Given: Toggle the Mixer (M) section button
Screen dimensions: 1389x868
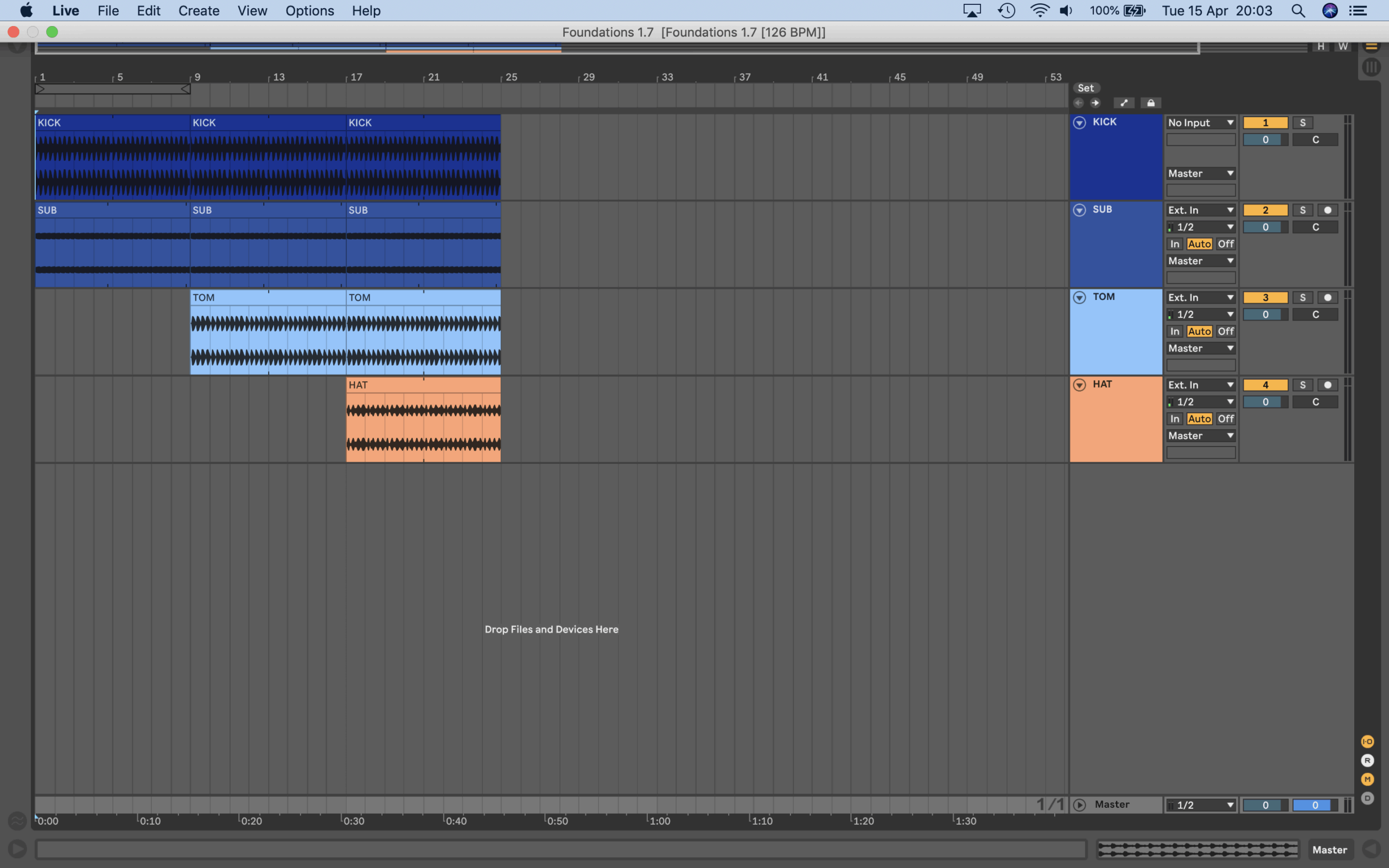Looking at the screenshot, I should (x=1367, y=780).
